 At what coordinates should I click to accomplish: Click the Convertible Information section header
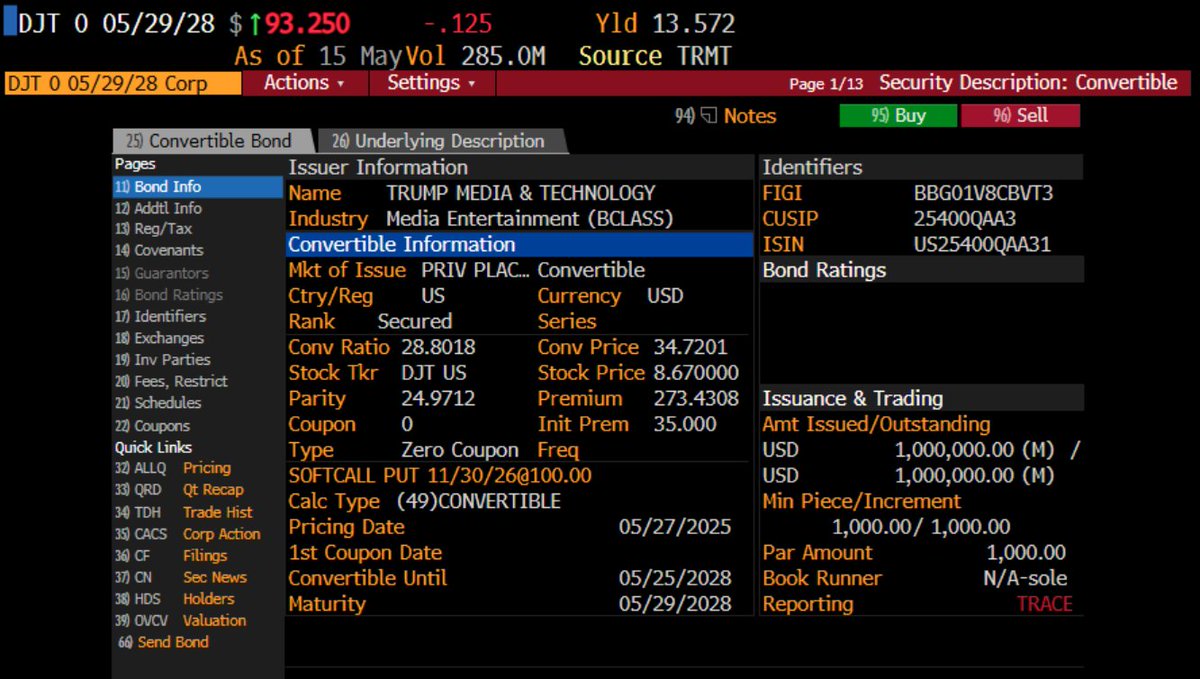pyautogui.click(x=520, y=245)
